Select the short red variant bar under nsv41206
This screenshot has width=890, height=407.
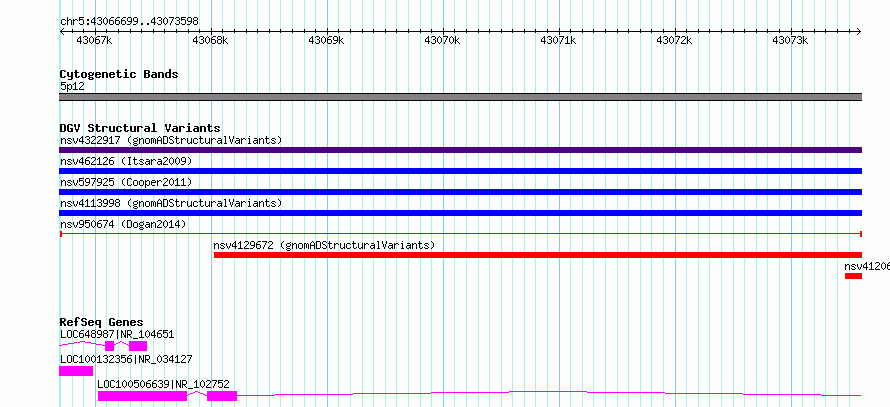coord(853,276)
